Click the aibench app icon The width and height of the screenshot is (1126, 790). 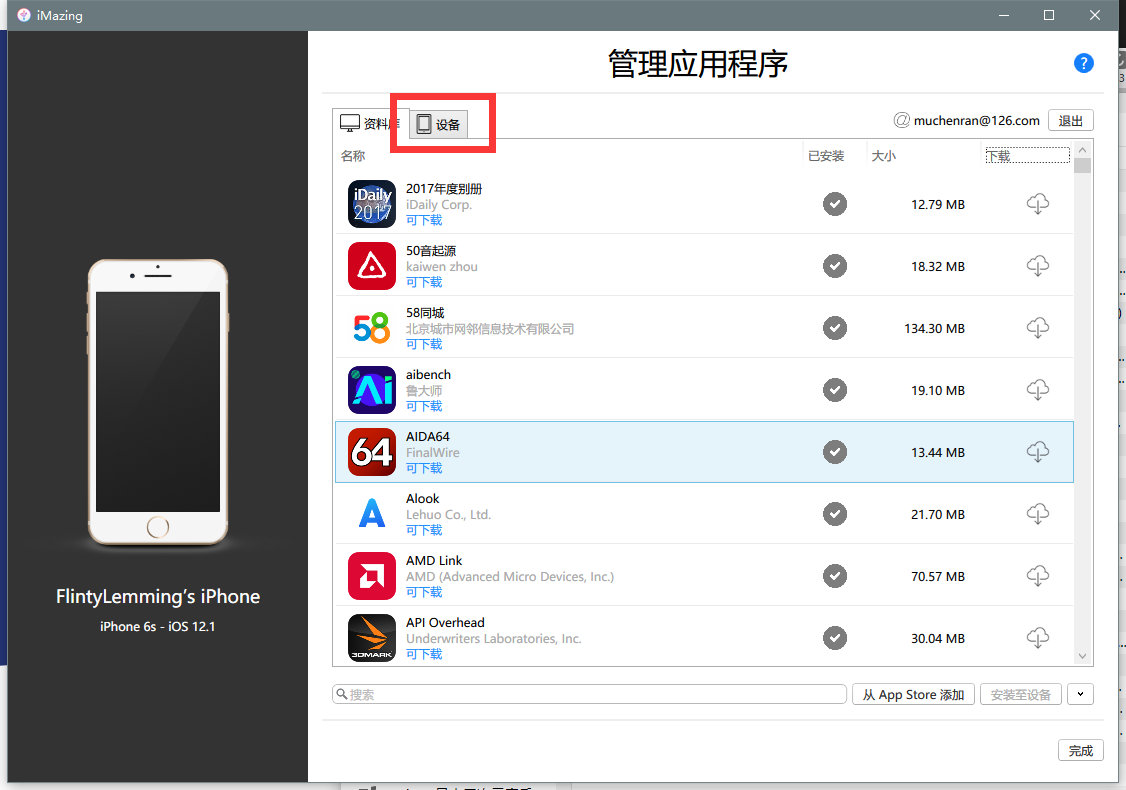pyautogui.click(x=372, y=390)
